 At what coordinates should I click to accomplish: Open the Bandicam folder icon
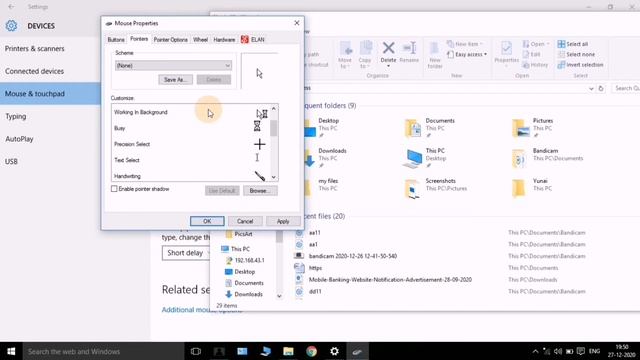519,158
